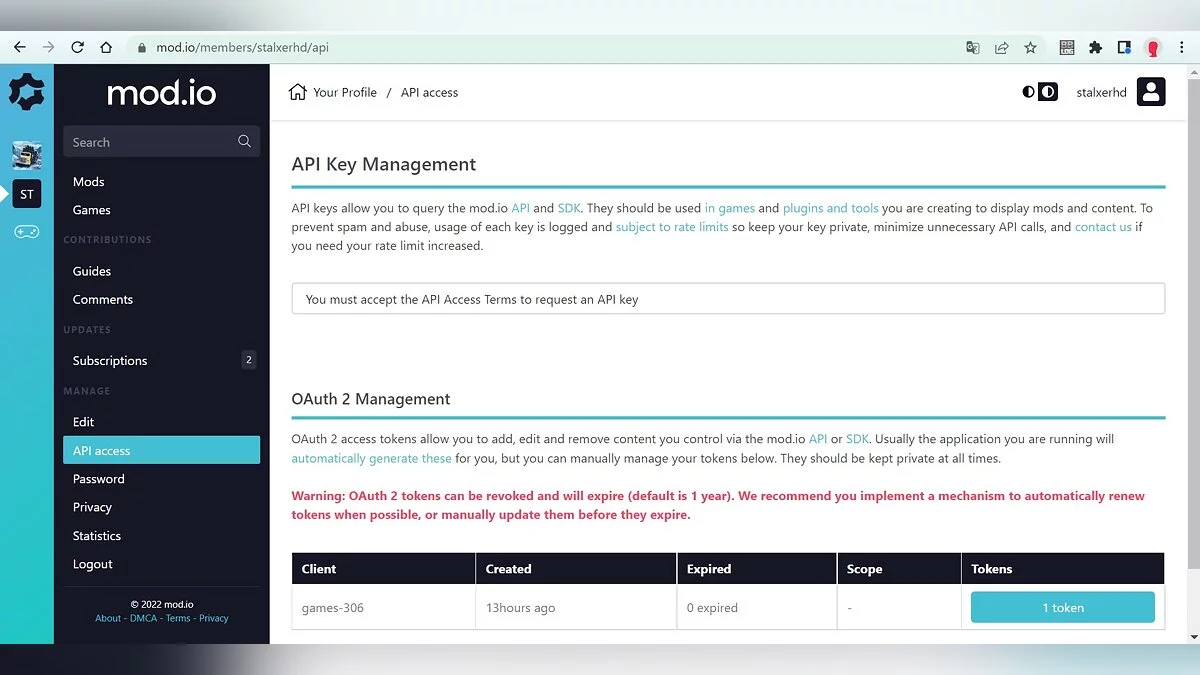Click the '1 token' button
Screen dimensions: 1200x675
tap(1062, 607)
